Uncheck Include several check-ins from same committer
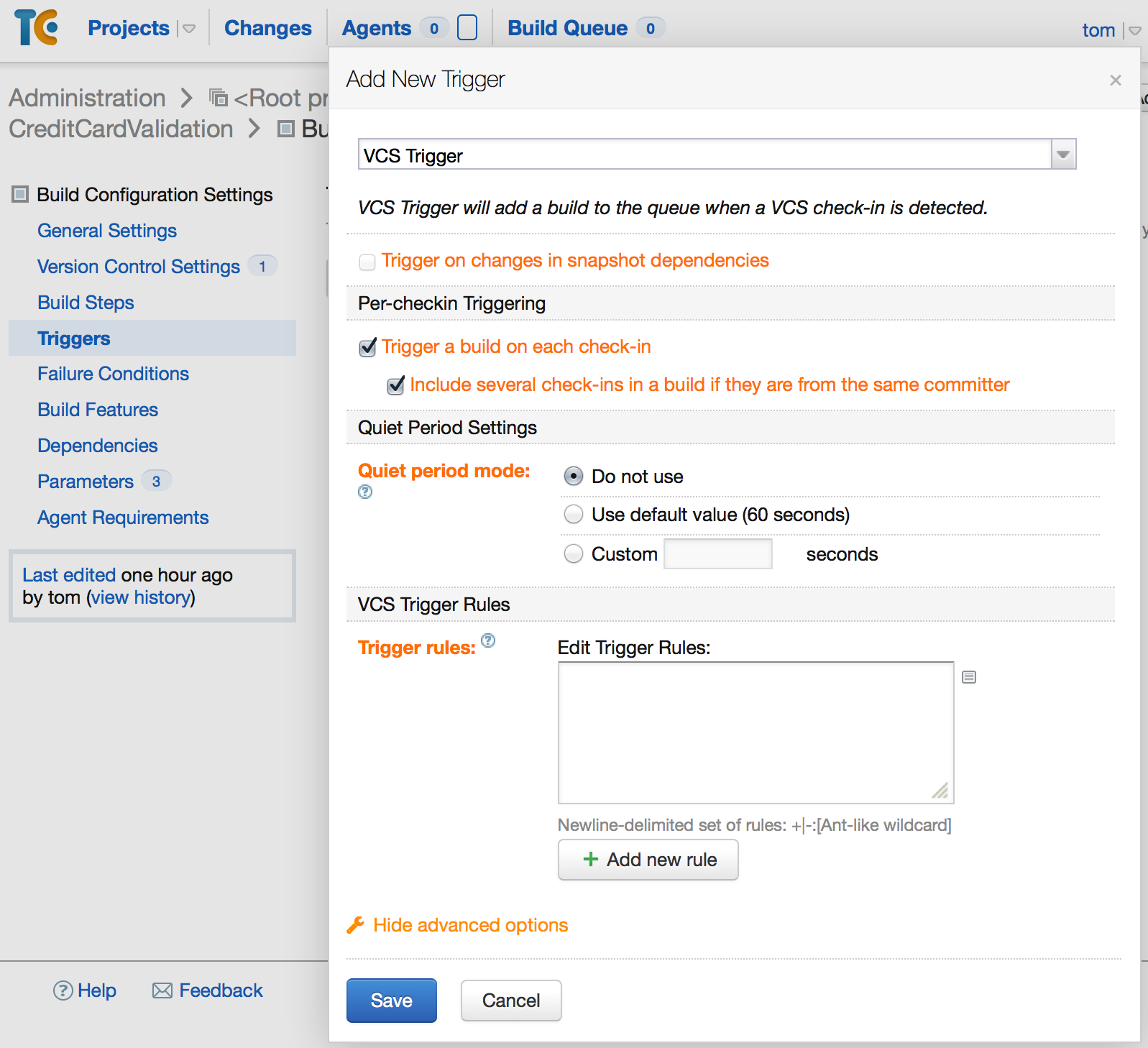The height and width of the screenshot is (1048, 1148). (x=395, y=386)
